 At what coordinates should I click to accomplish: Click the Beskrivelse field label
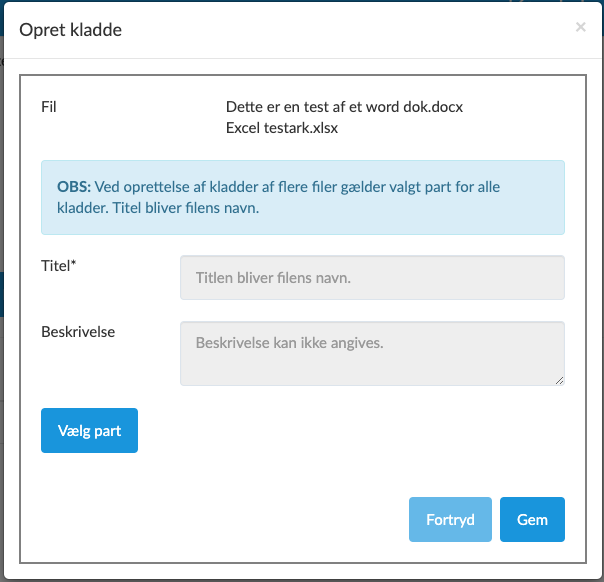pos(78,331)
